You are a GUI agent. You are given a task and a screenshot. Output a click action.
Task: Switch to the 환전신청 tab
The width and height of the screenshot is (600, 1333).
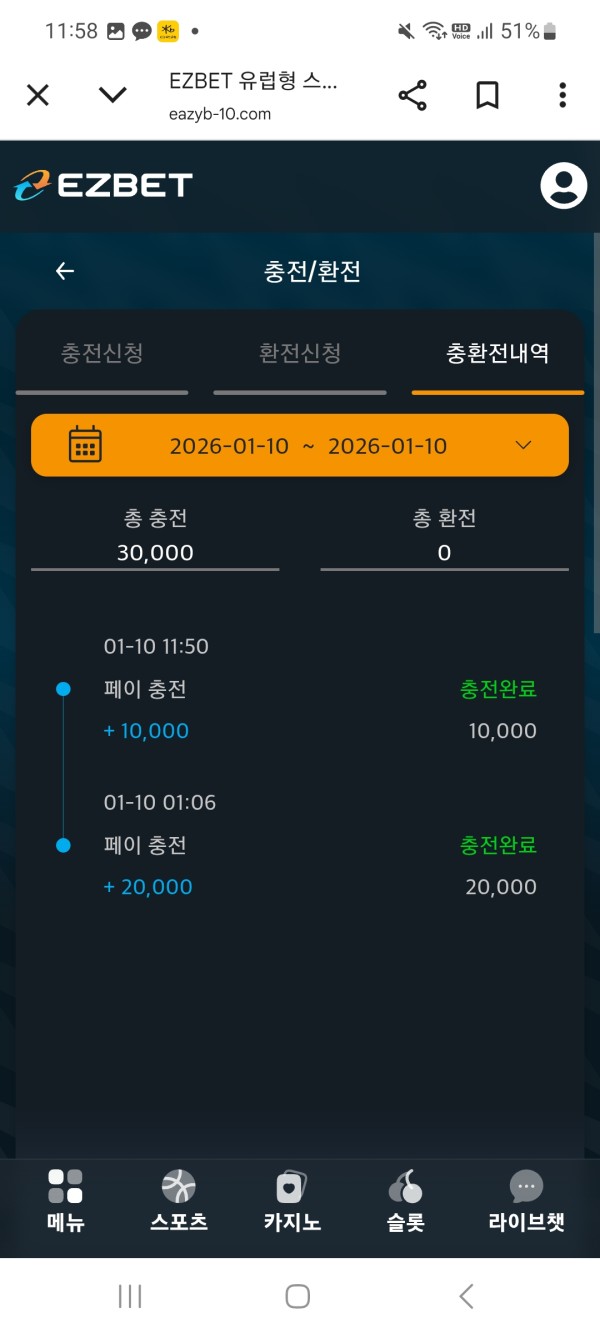click(300, 353)
